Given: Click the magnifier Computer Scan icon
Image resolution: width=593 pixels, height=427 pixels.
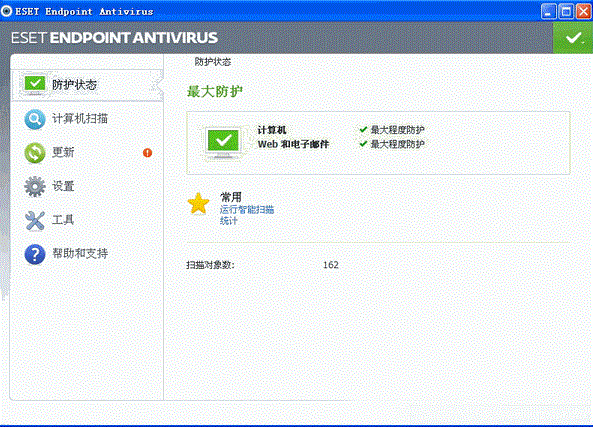Looking at the screenshot, I should coord(35,119).
